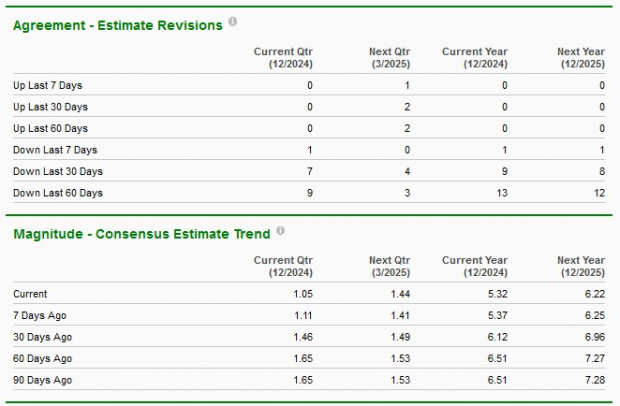The width and height of the screenshot is (620, 406).
Task: Click Next Year (12/2025) header in Agreement table
Action: click(581, 58)
